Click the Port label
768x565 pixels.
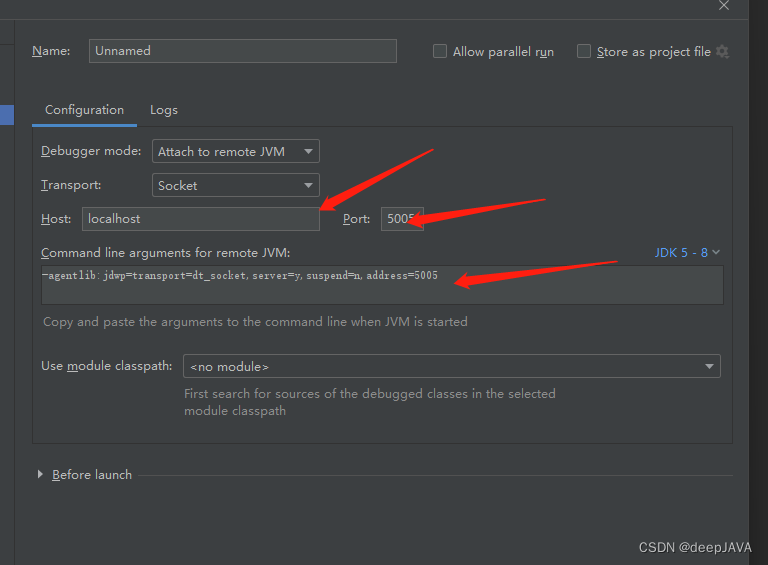click(x=357, y=219)
